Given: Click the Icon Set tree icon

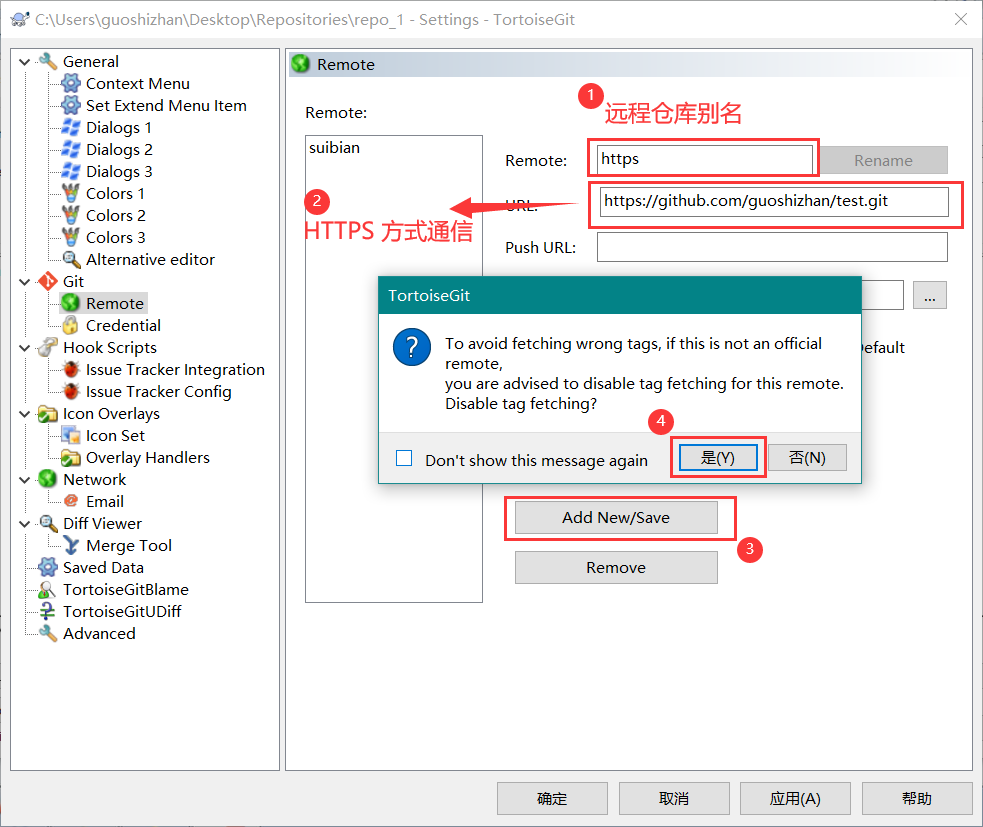Looking at the screenshot, I should point(71,435).
